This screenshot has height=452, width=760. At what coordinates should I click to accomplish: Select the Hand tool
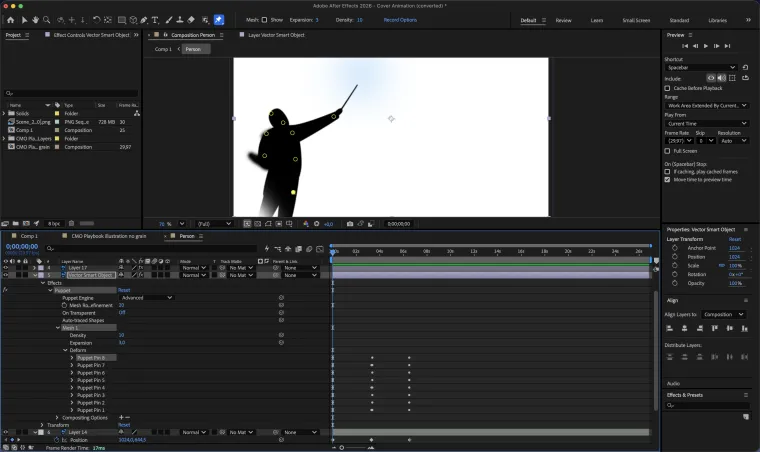tap(35, 20)
